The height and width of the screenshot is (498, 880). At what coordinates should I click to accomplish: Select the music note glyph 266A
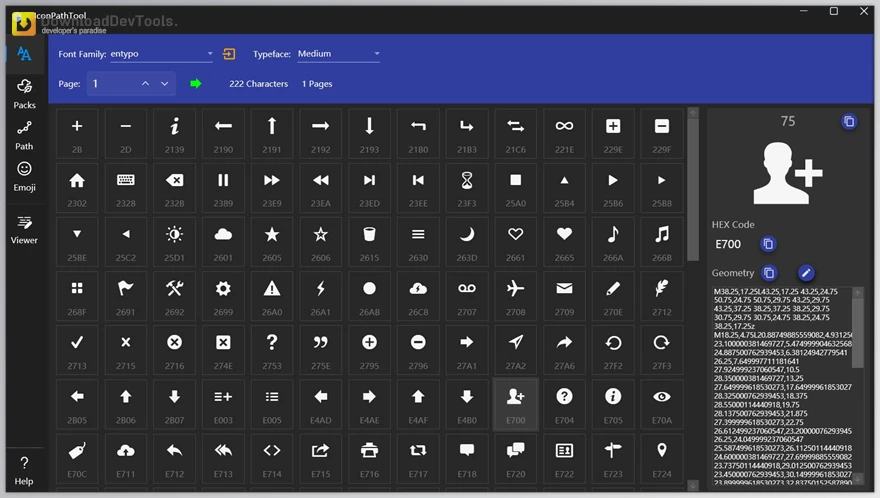point(612,241)
